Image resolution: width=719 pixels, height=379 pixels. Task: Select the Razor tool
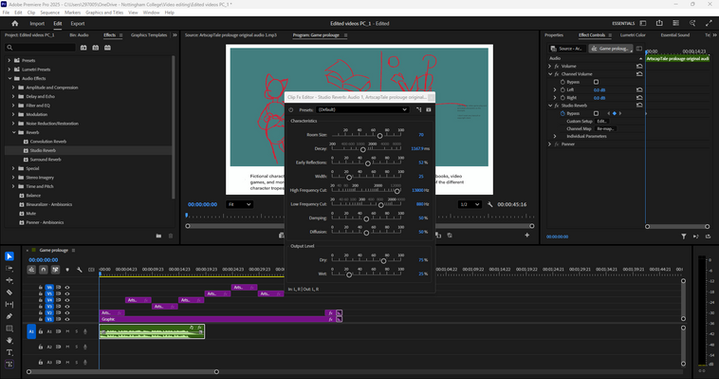(9, 292)
